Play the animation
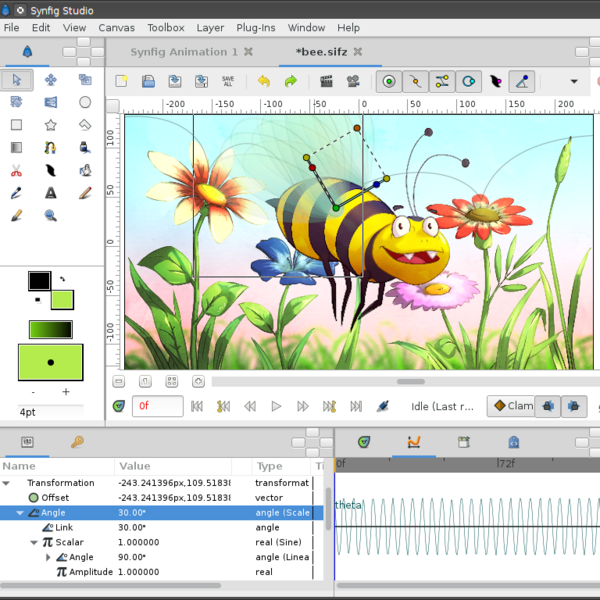Viewport: 600px width, 600px height. (x=276, y=406)
